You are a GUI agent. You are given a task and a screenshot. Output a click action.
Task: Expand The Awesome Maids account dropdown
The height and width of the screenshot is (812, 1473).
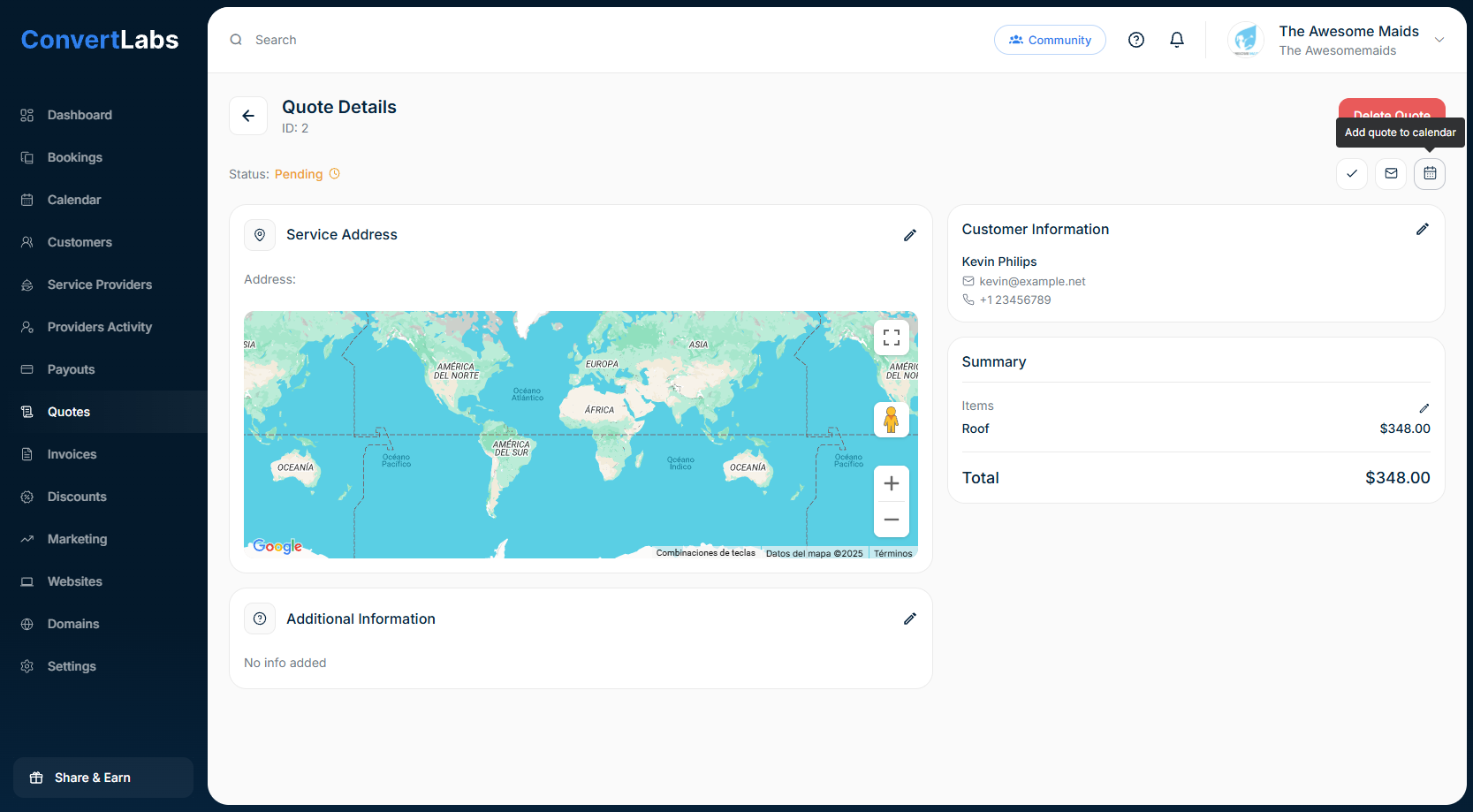click(1439, 40)
